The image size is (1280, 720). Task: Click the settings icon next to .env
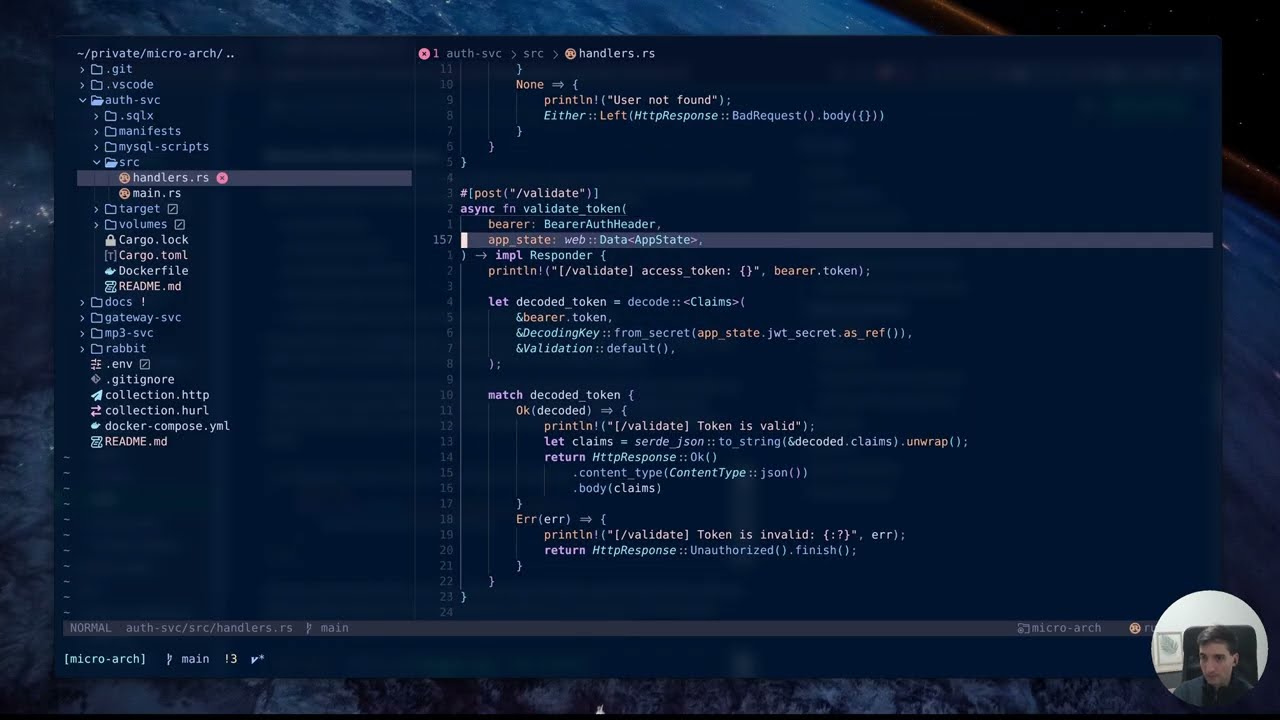97,364
